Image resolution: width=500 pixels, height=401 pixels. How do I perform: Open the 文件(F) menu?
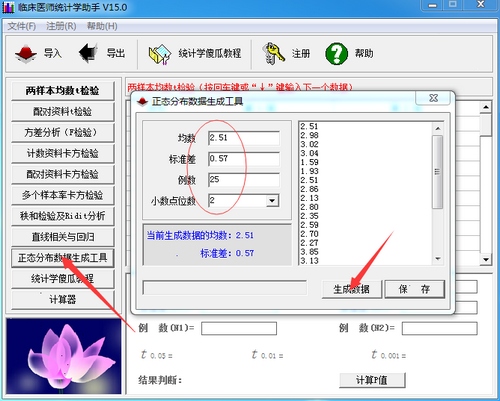pos(22,26)
